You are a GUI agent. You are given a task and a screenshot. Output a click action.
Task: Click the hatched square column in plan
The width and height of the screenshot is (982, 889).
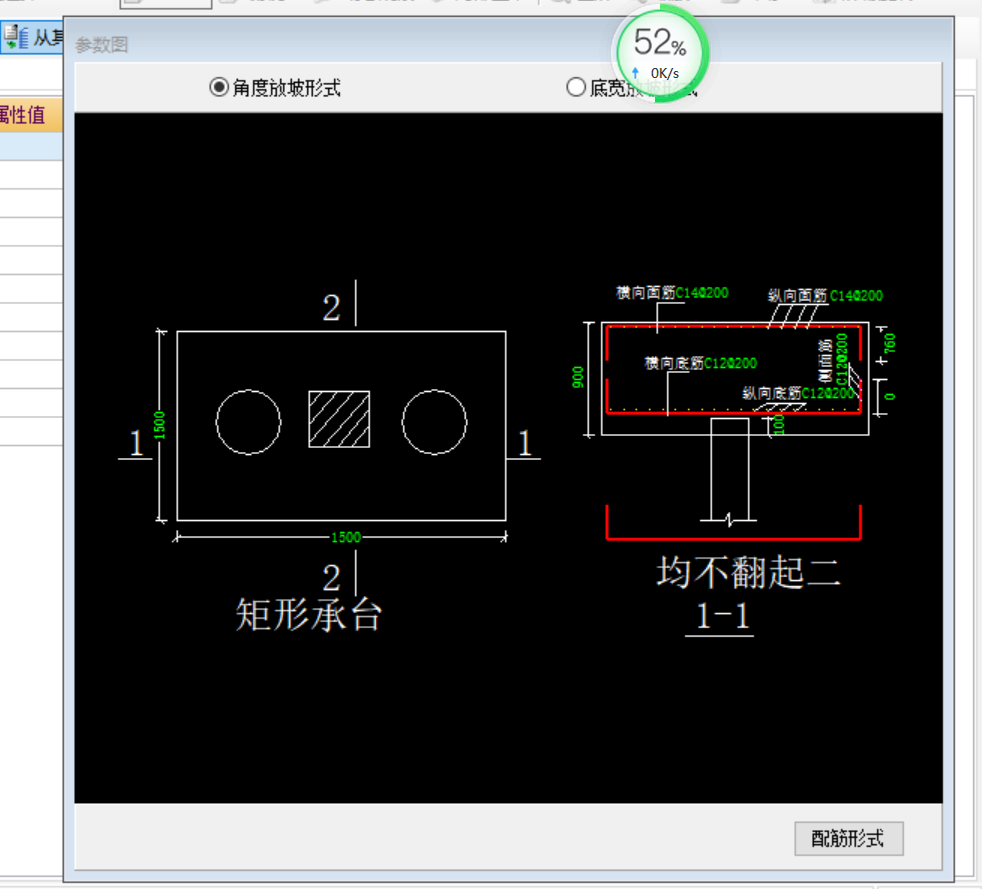click(x=339, y=419)
